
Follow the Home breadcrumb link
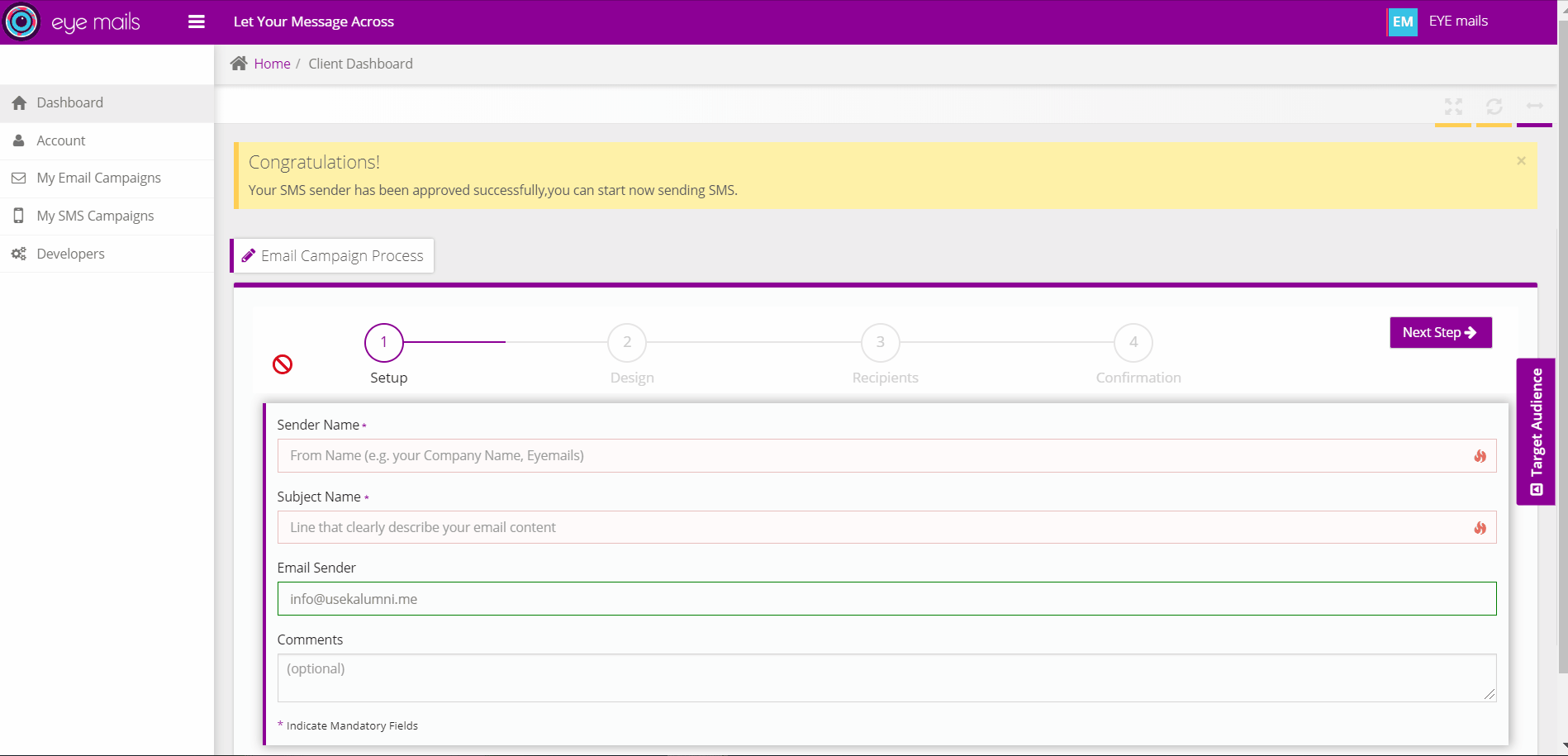272,64
